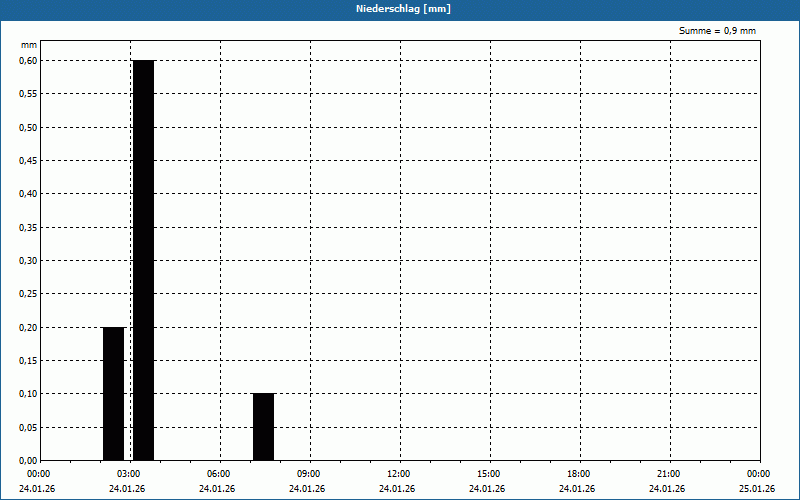Click the Niederschlag [mm] chart title
Viewport: 800px width, 500px height.
click(x=400, y=8)
